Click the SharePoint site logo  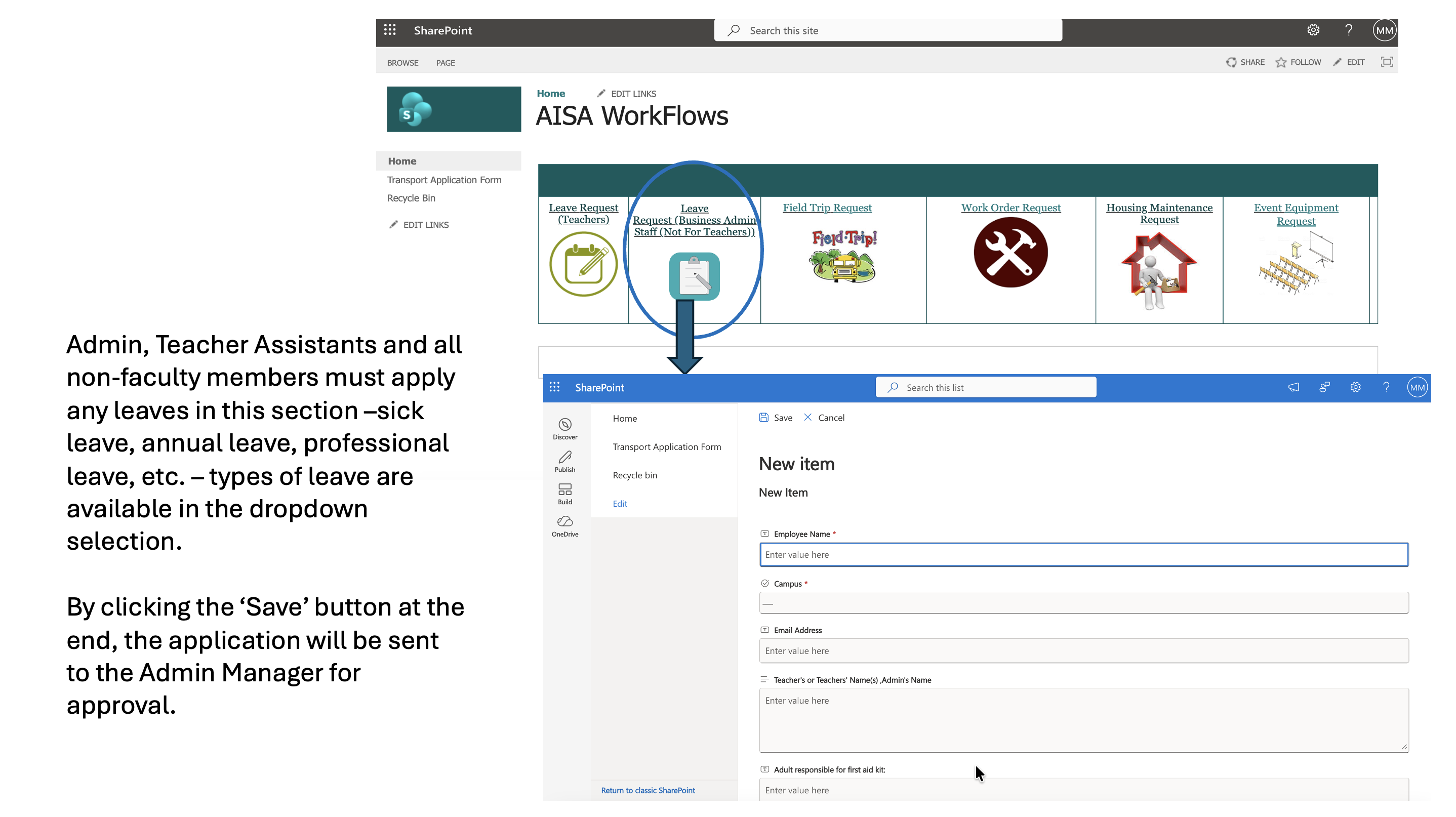(454, 109)
